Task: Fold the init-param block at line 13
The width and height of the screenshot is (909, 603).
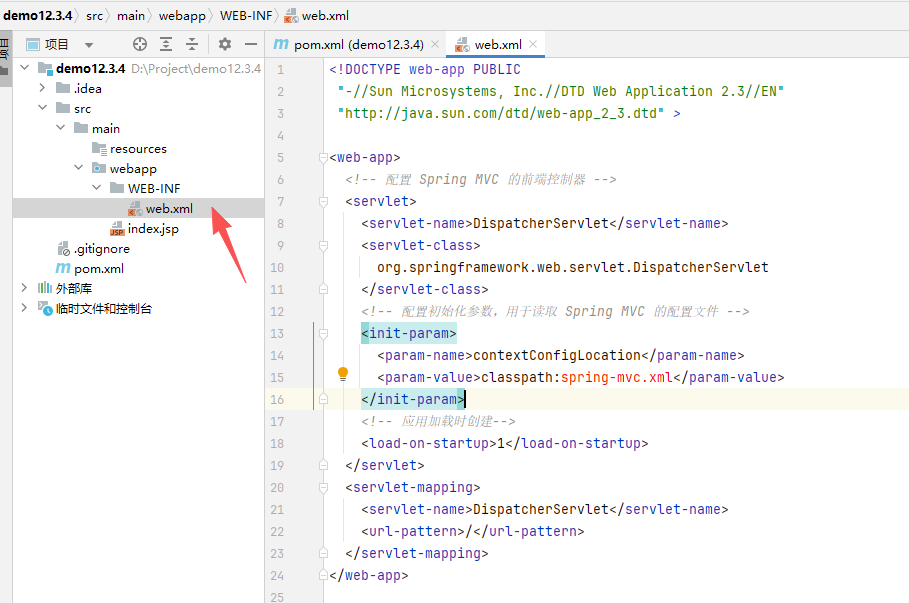Action: point(323,333)
